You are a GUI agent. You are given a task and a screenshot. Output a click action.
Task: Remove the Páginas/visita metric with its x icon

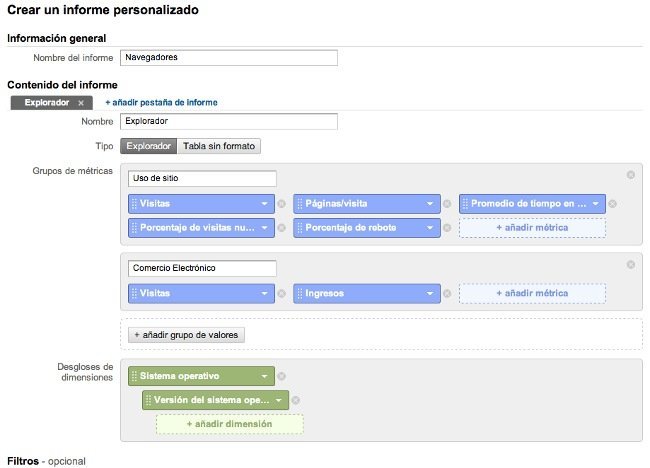(x=447, y=204)
